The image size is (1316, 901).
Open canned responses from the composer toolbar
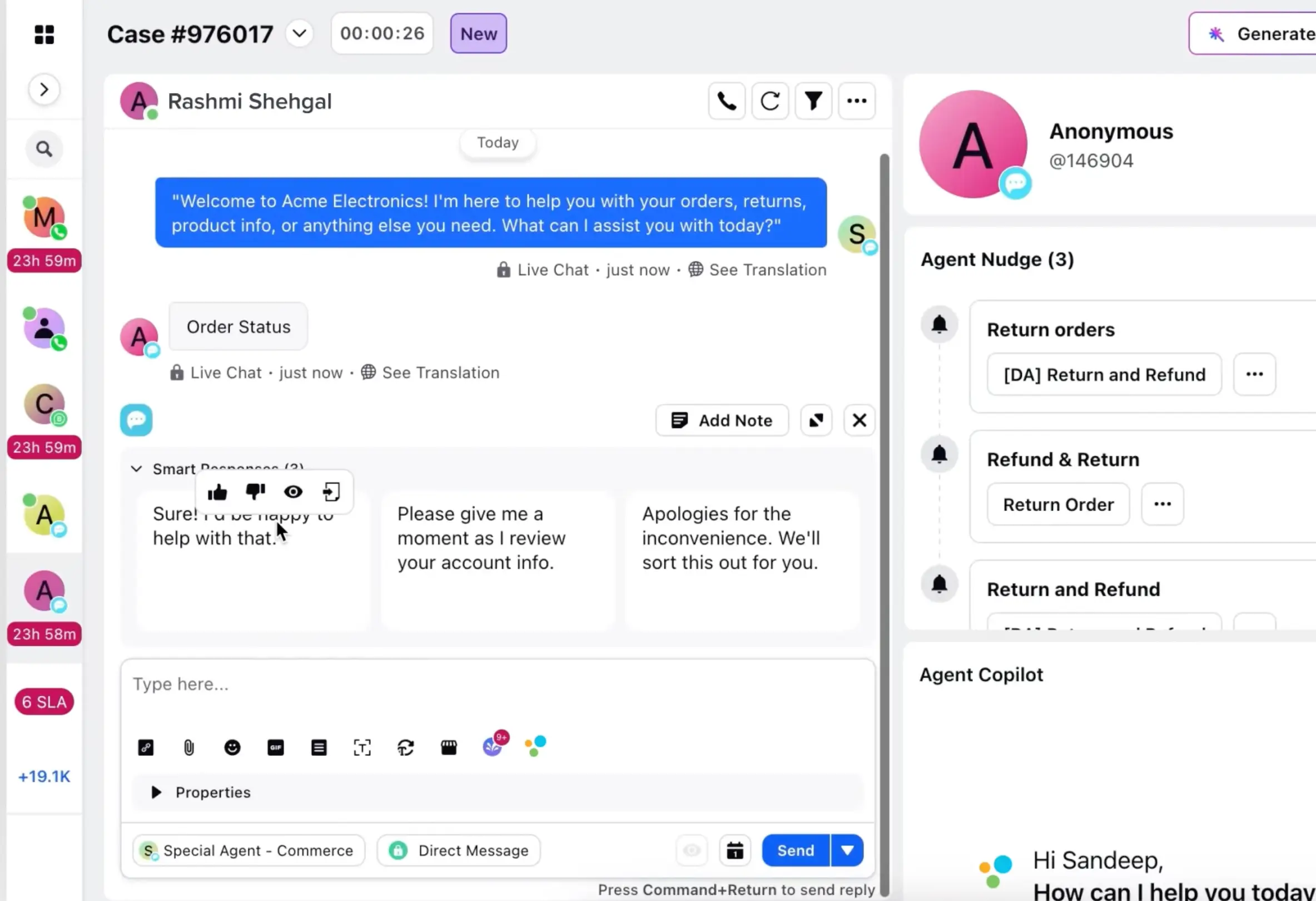(319, 747)
